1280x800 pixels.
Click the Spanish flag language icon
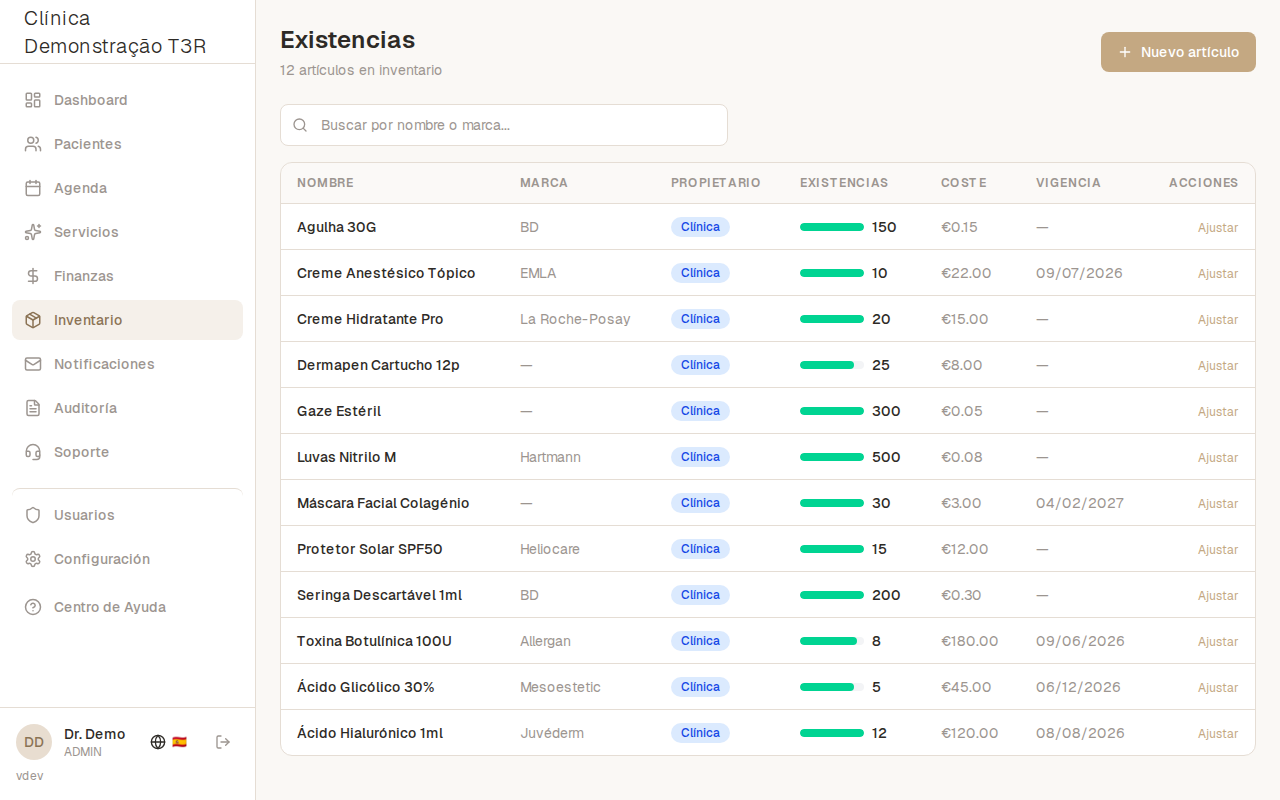[x=180, y=742]
